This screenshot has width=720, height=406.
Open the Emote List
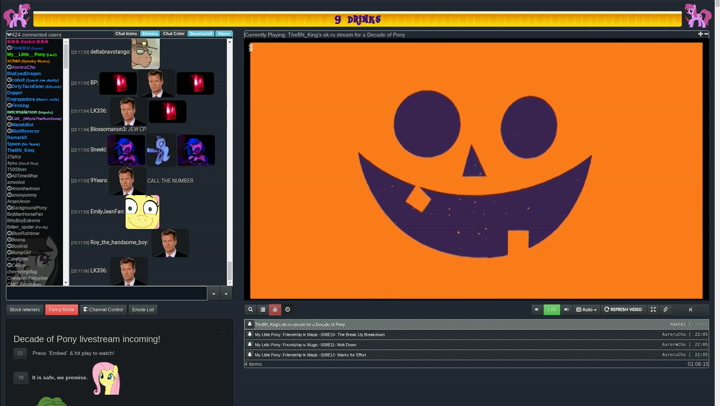[143, 310]
